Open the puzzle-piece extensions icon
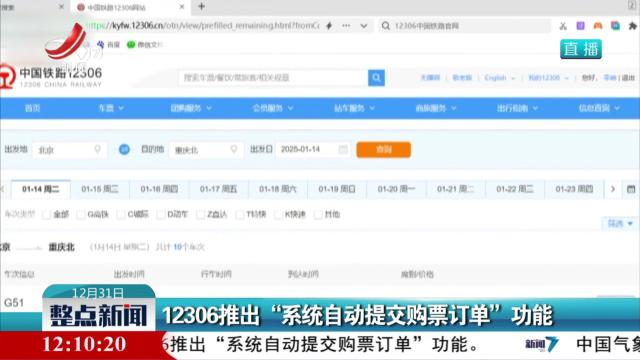Viewport: 640px width, 360px height. coord(632,26)
